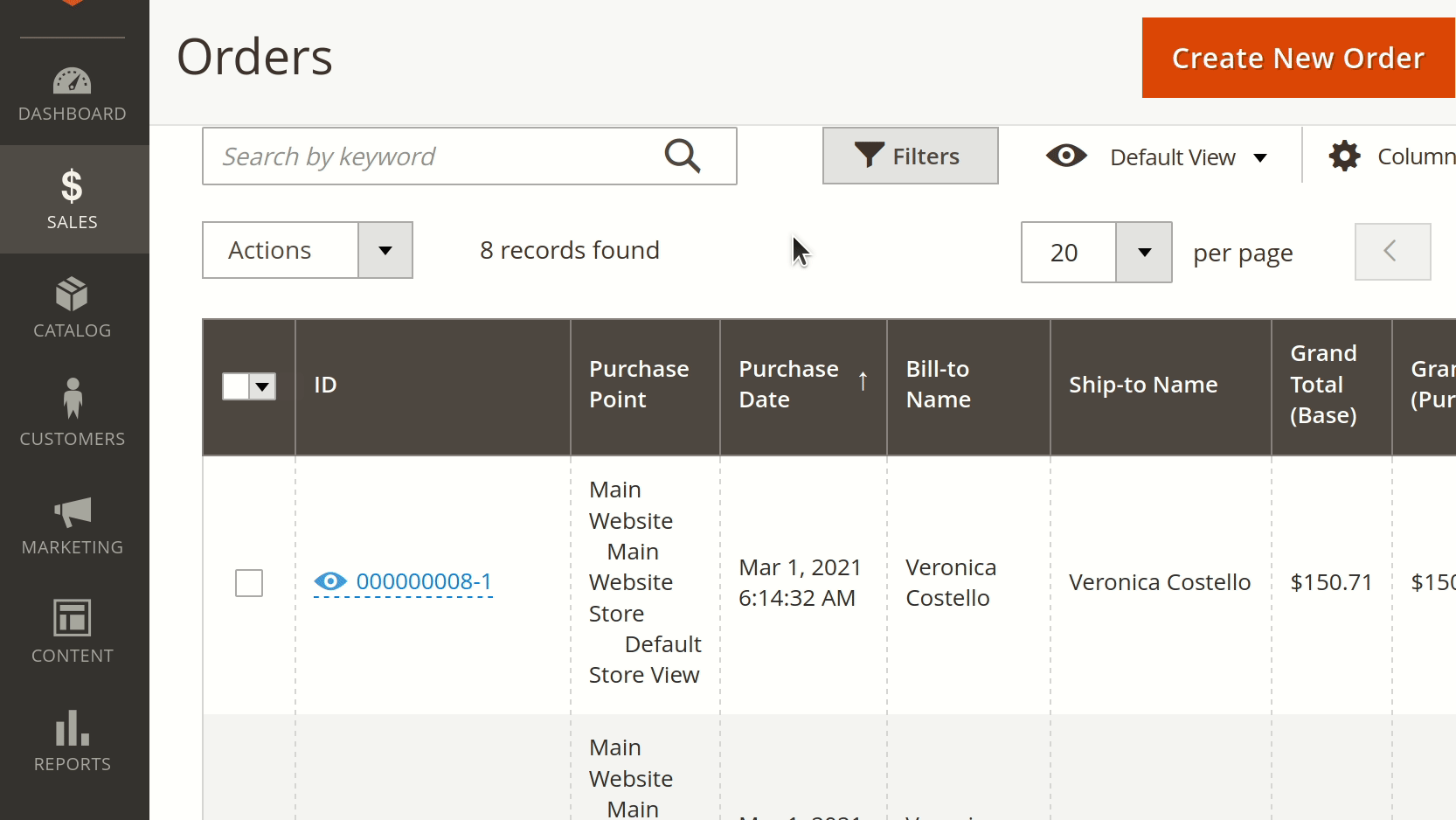Click the eye preview icon beside order 000000008-1
The width and height of the screenshot is (1456, 820).
coord(330,582)
